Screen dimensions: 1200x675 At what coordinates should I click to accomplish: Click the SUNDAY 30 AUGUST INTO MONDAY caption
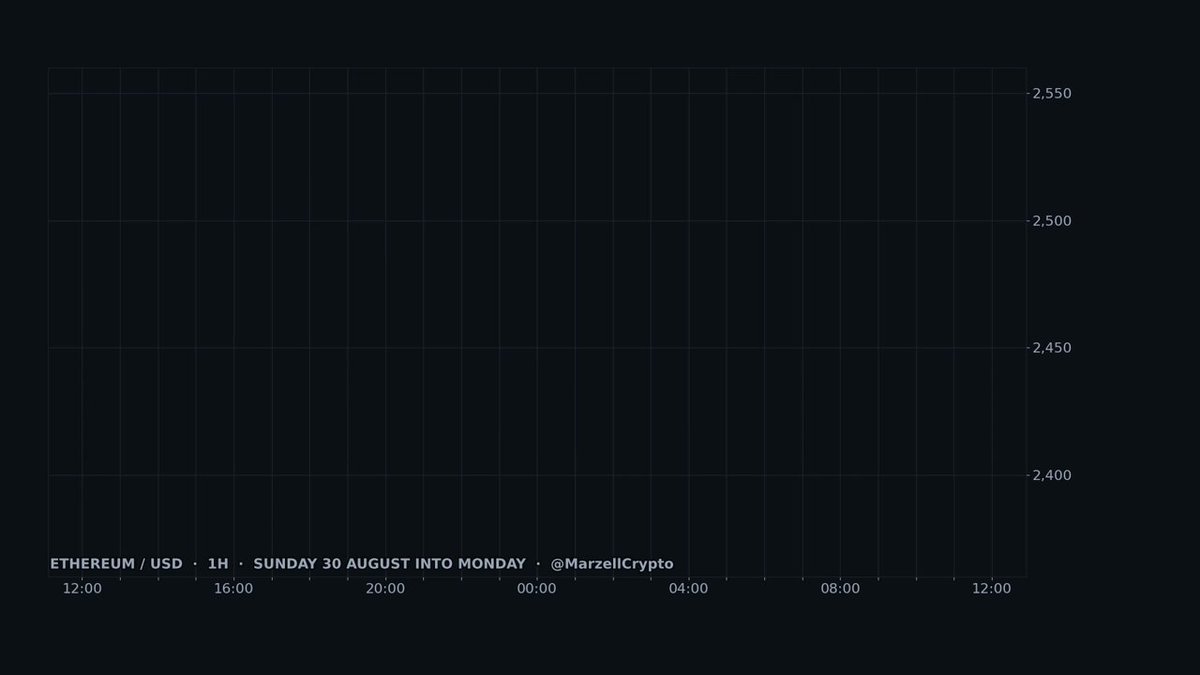click(389, 564)
